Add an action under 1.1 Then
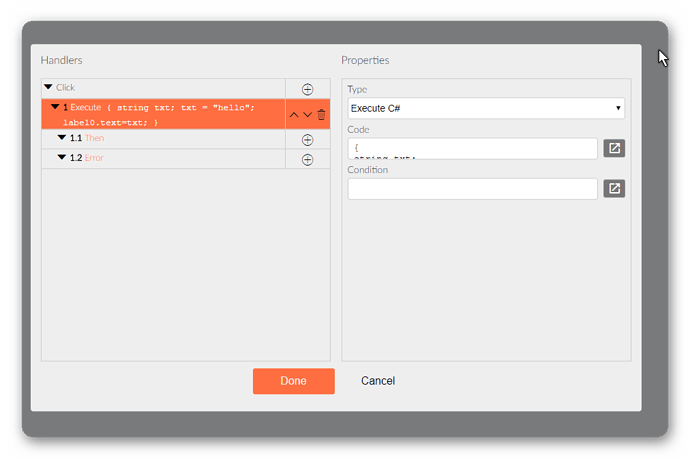Screen dimensions: 690x459 tap(307, 140)
